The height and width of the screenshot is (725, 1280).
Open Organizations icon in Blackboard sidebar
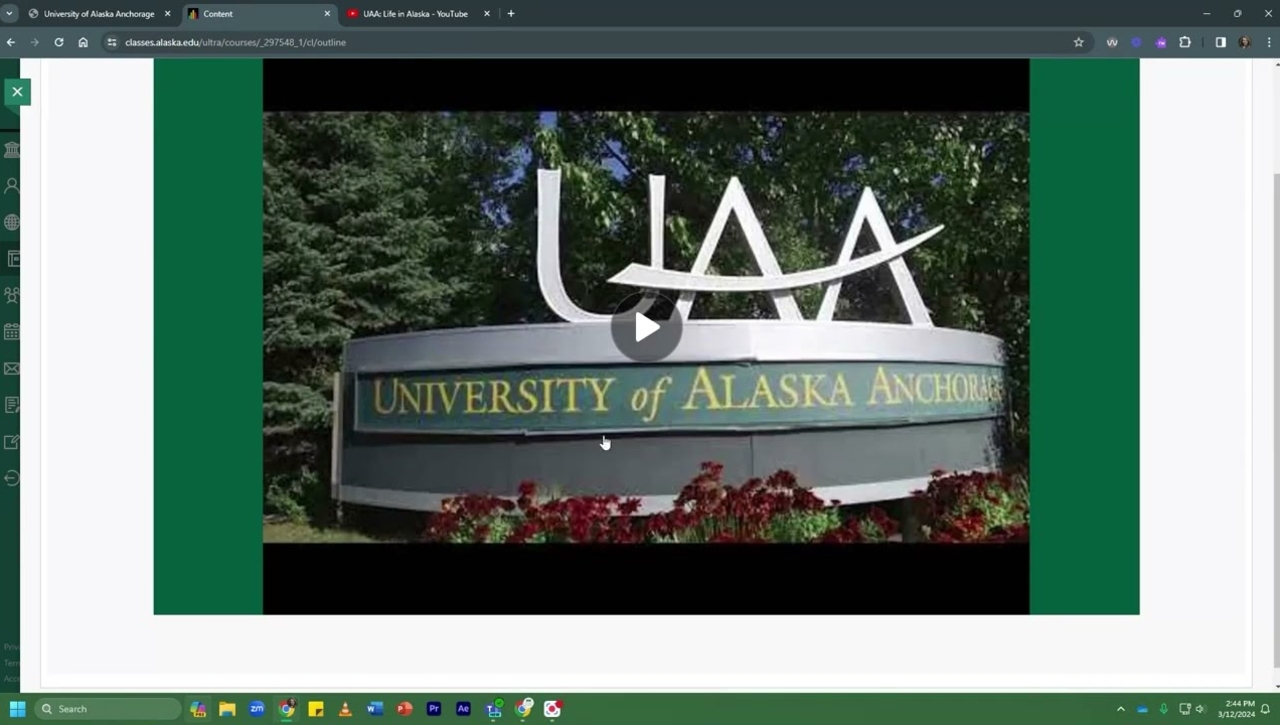coord(12,296)
